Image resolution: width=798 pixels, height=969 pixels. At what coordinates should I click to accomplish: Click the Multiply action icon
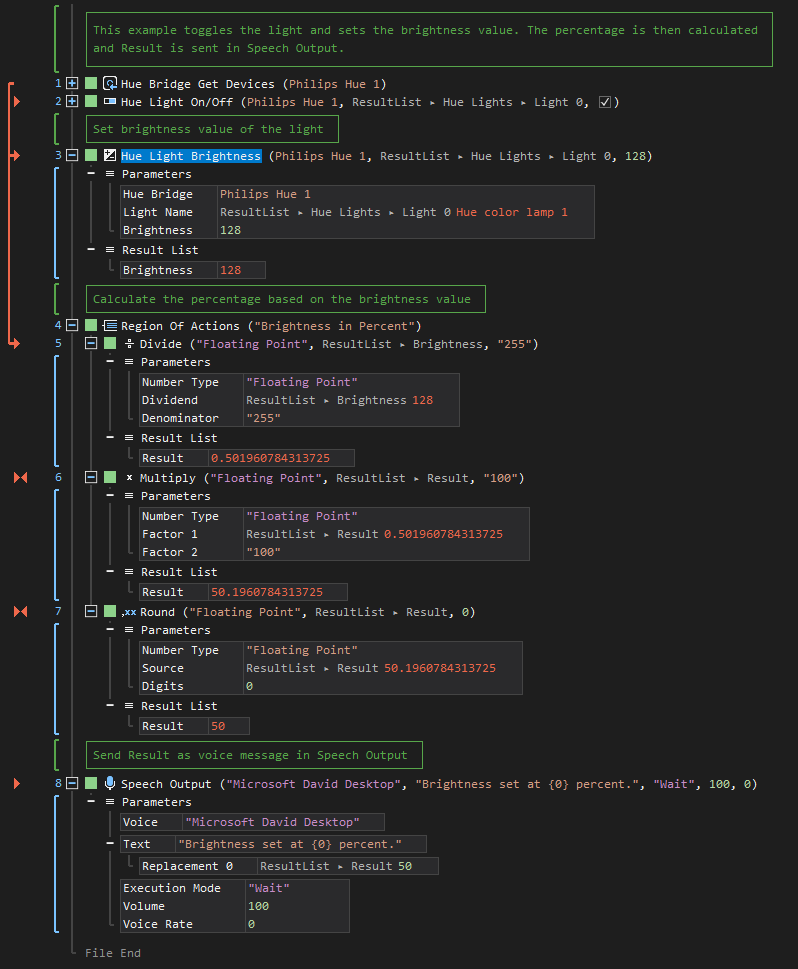pyautogui.click(x=129, y=478)
